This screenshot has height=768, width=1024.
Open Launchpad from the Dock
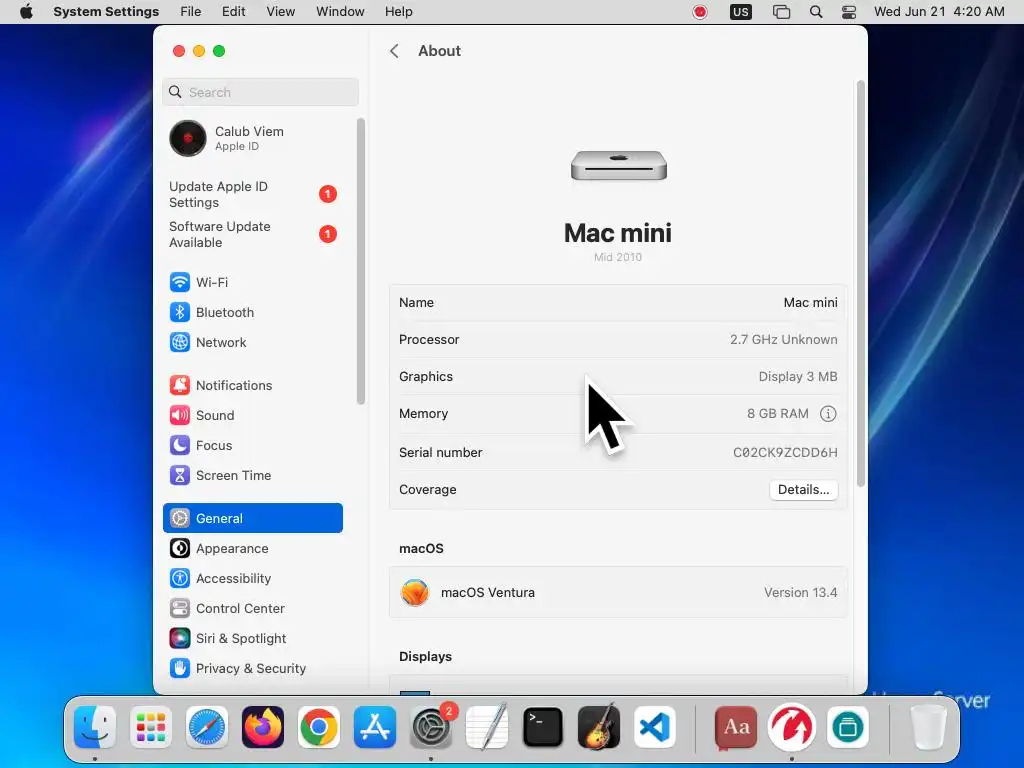click(151, 727)
